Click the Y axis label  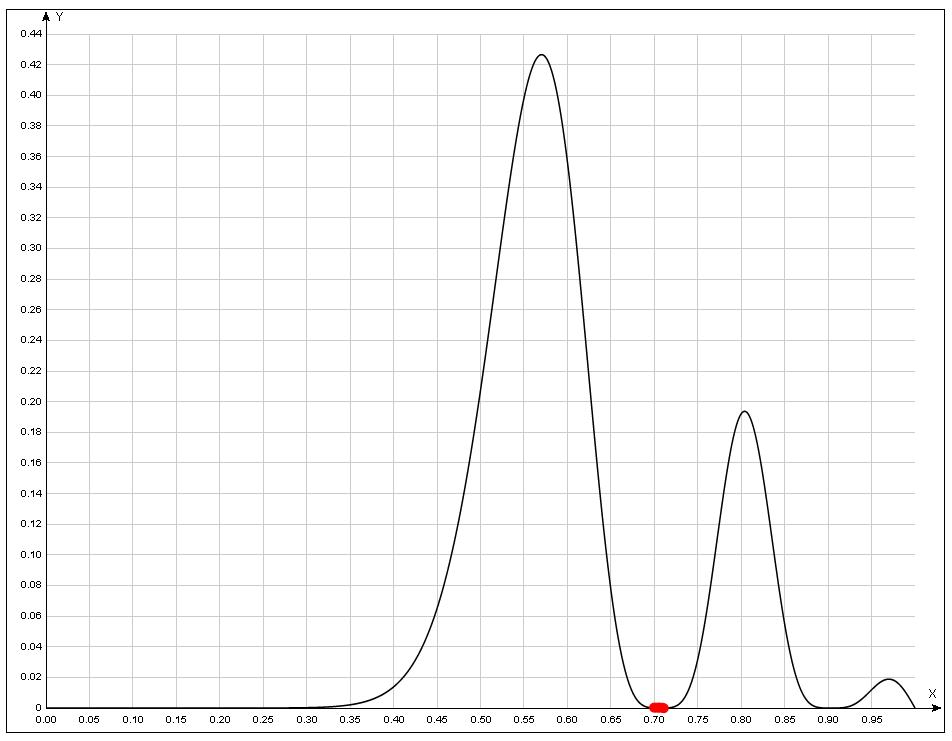[x=60, y=17]
